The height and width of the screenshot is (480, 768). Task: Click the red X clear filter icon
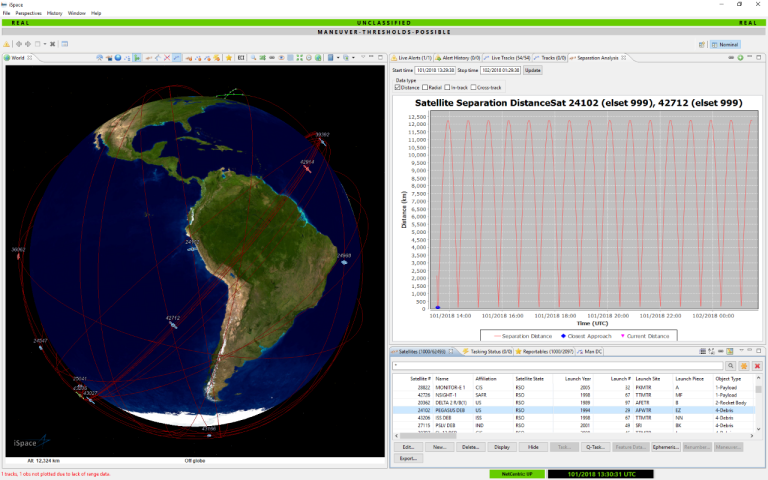point(757,365)
